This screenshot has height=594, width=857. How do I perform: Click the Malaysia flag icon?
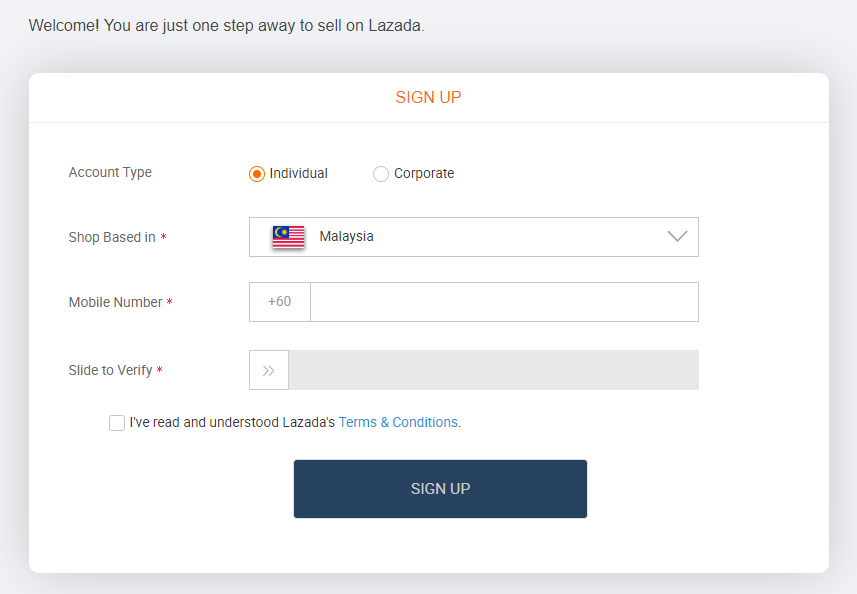[288, 237]
